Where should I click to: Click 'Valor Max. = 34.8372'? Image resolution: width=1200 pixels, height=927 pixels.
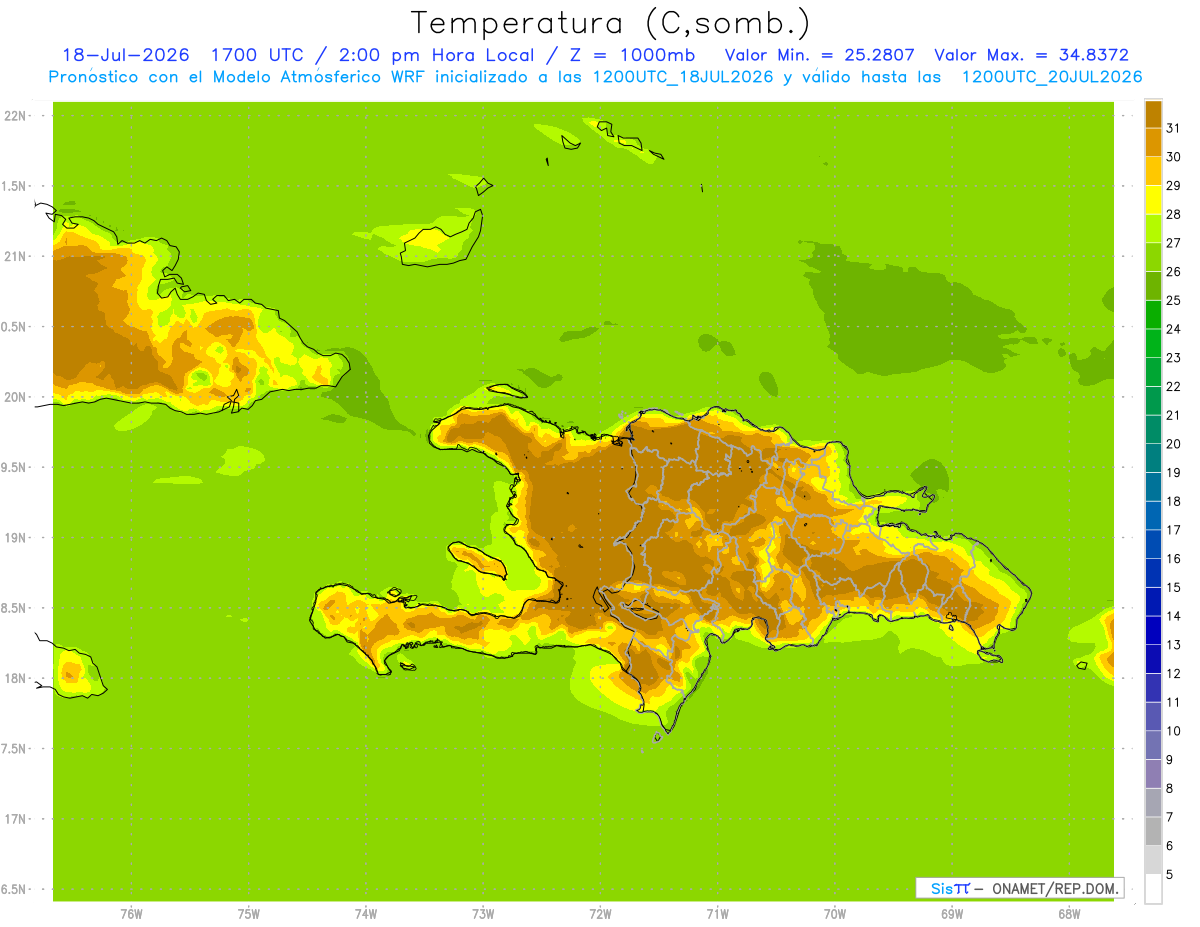tap(1031, 55)
